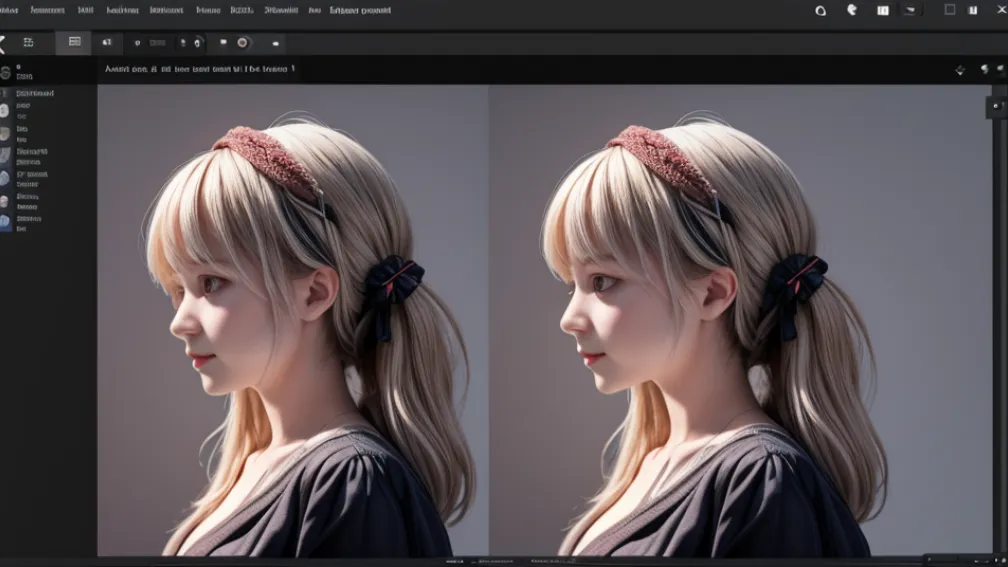Screen dimensions: 1008x567
Task: Open the last, longest menu in the menu bar
Action: pos(360,10)
